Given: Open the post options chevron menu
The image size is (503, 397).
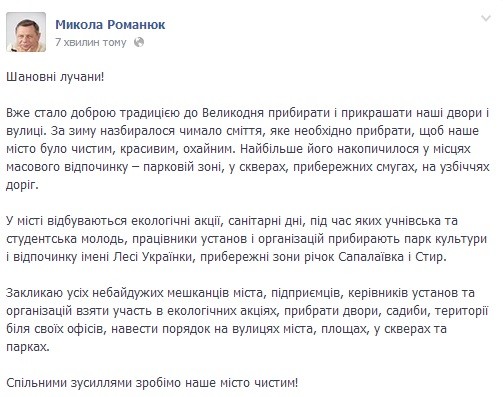Looking at the screenshot, I should (x=486, y=18).
